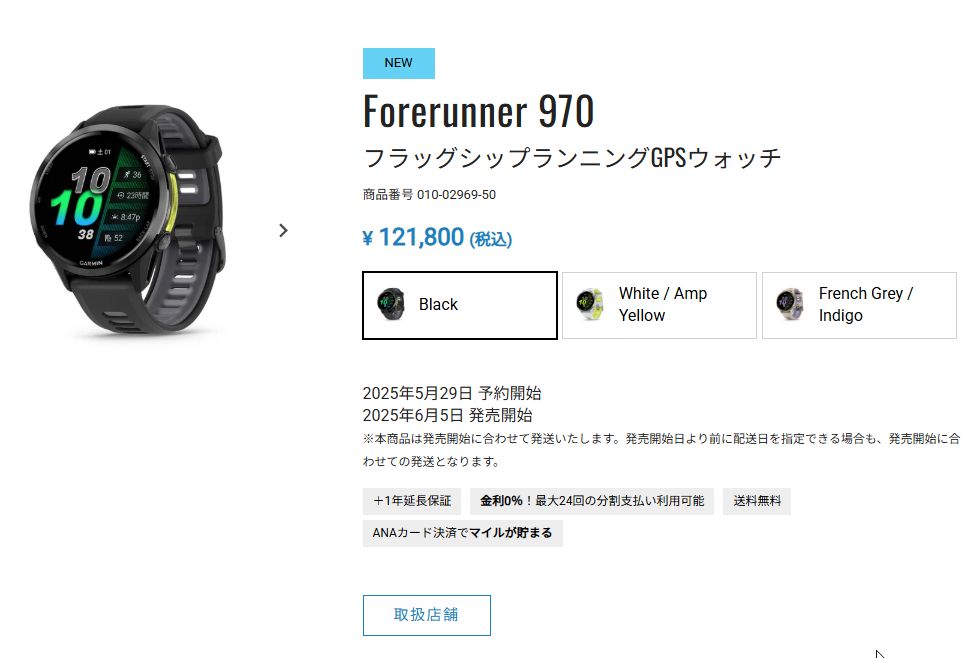Screen dimensions: 974x658
Task: Open the 取扱店舗 store locator button
Action: coord(427,615)
